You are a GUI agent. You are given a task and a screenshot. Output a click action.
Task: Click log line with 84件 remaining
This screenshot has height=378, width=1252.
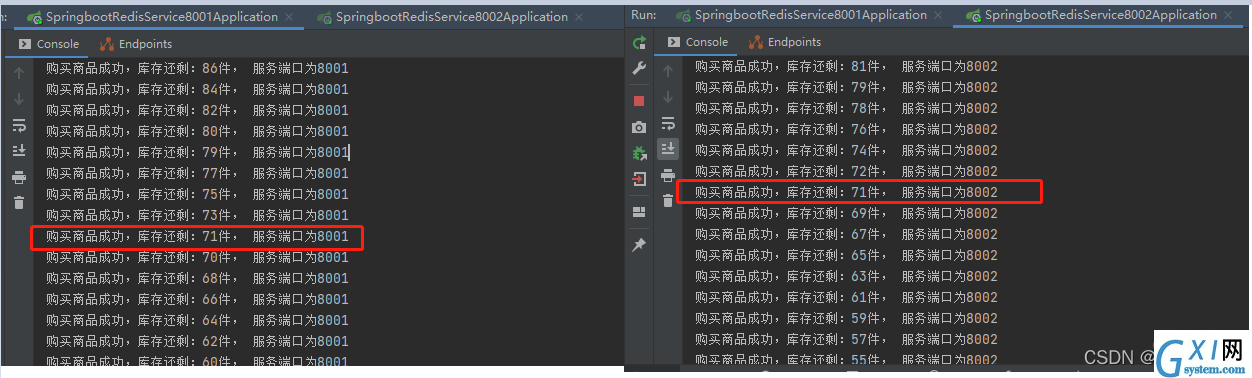198,89
